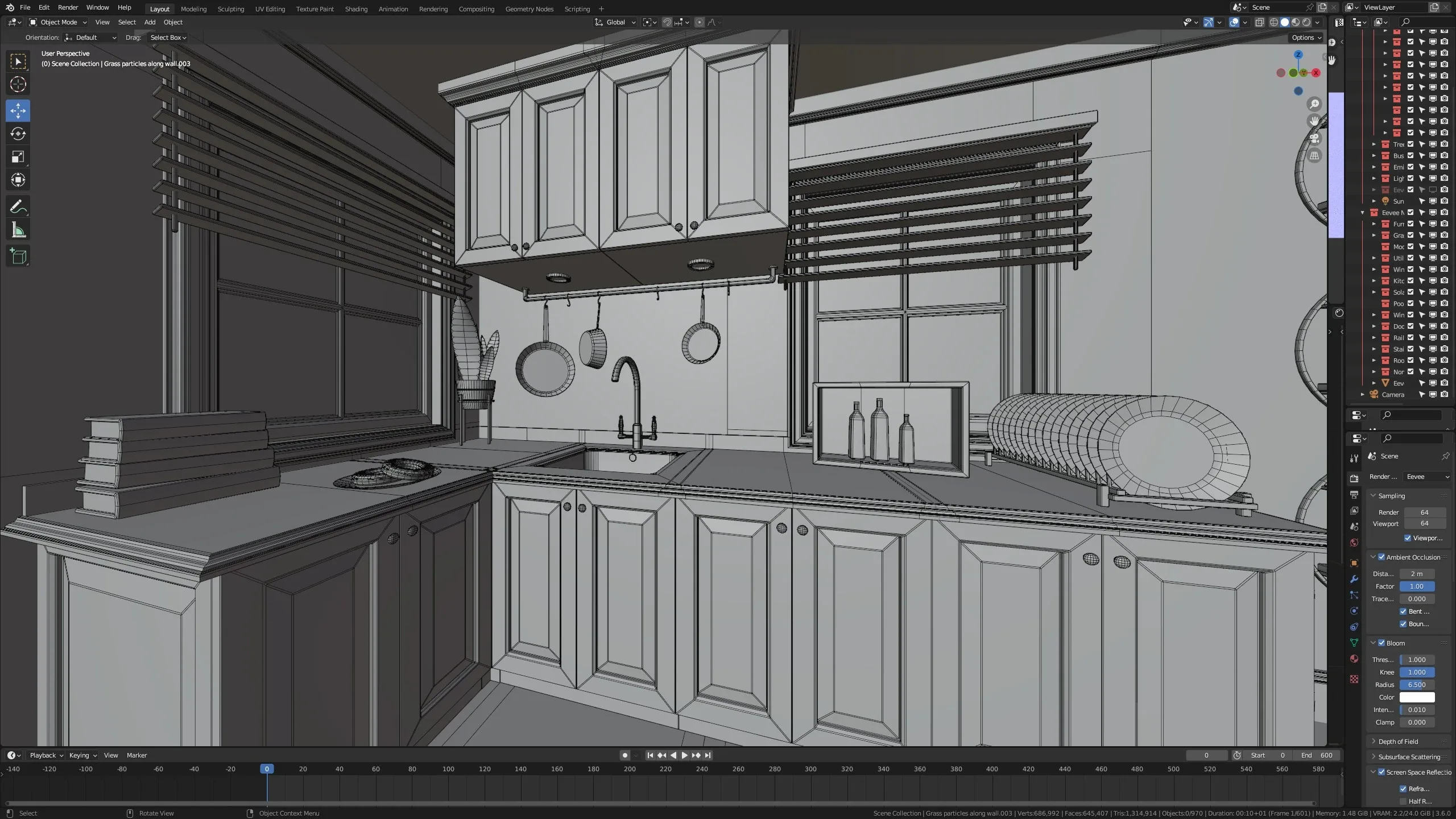Open the World properties panel
This screenshot has width=1456, height=819.
tap(1354, 543)
